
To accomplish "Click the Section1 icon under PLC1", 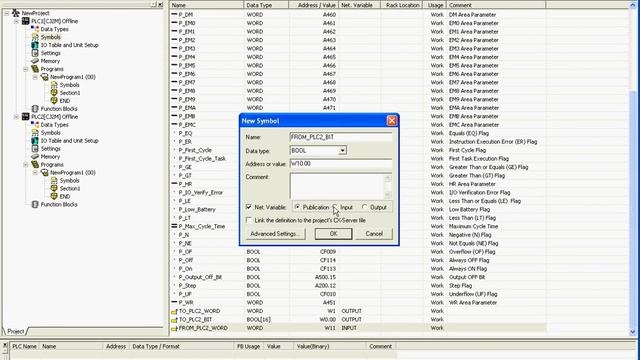I will 54,93.
